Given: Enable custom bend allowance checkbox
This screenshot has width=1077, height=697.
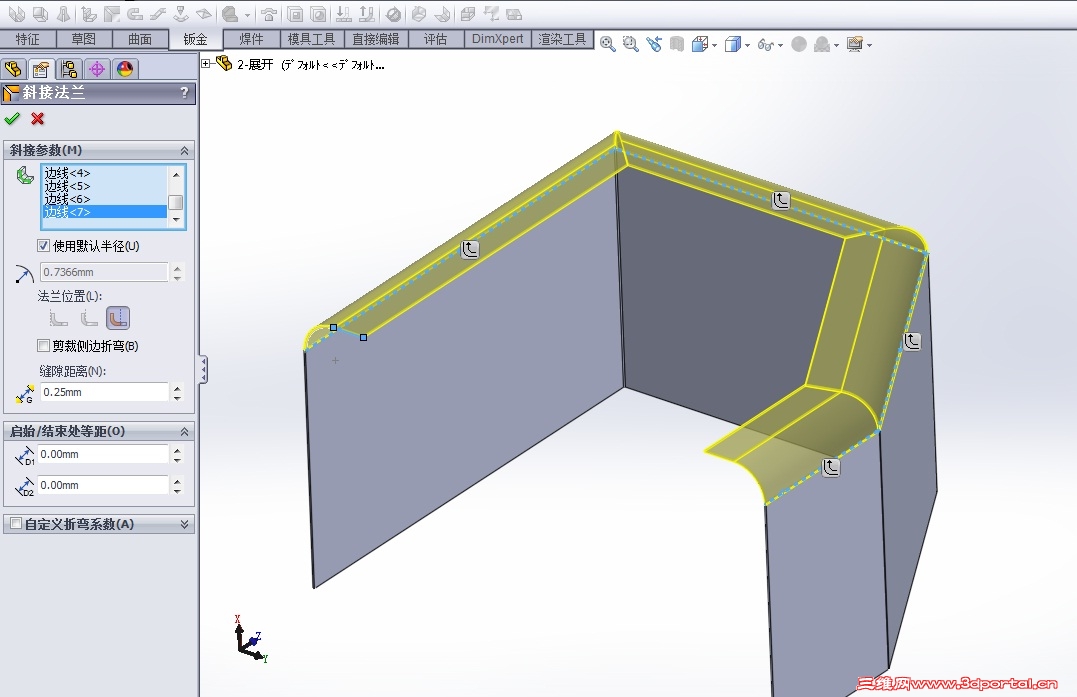Looking at the screenshot, I should coord(16,524).
